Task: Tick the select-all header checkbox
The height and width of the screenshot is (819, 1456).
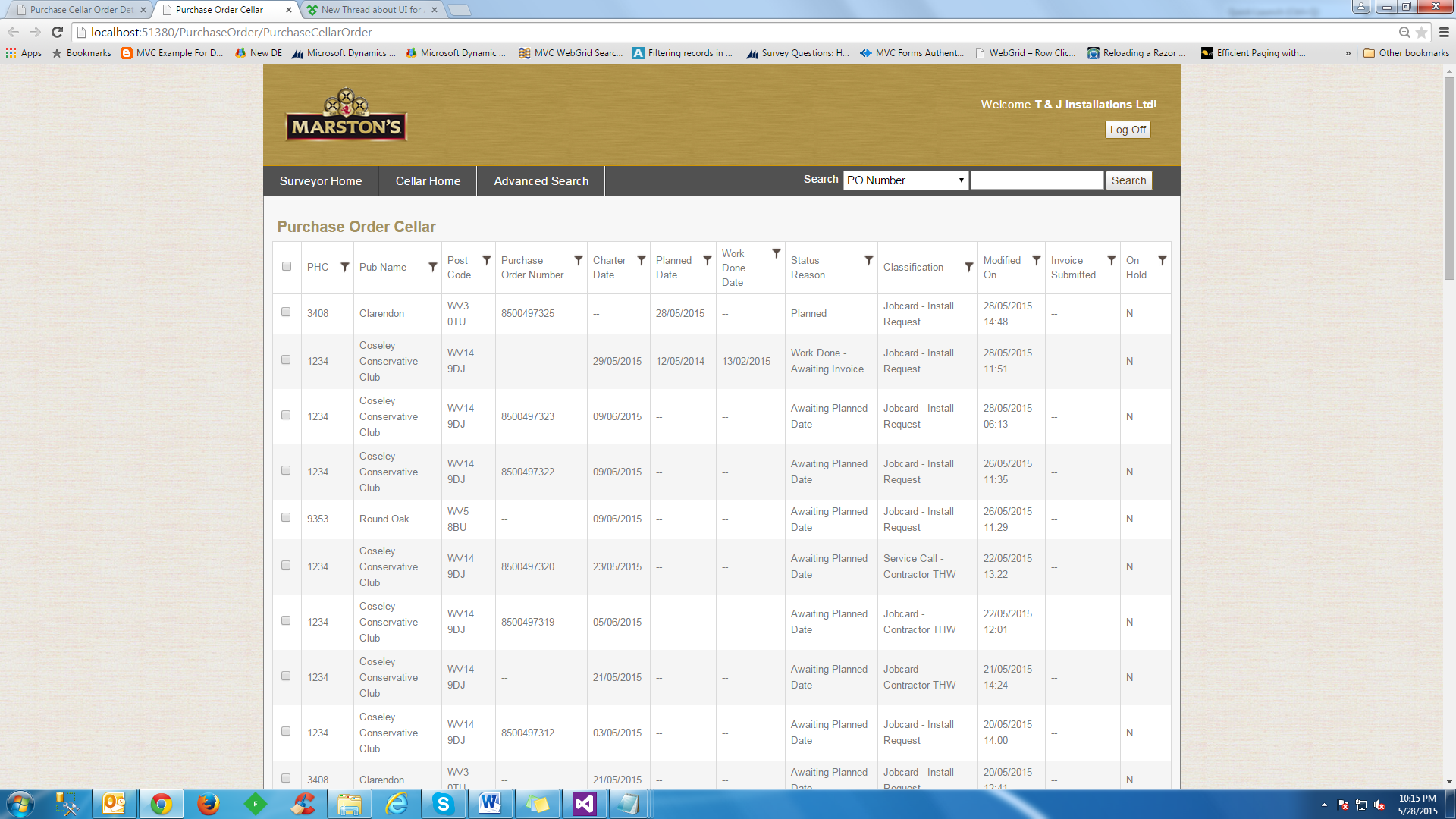Action: tap(287, 266)
